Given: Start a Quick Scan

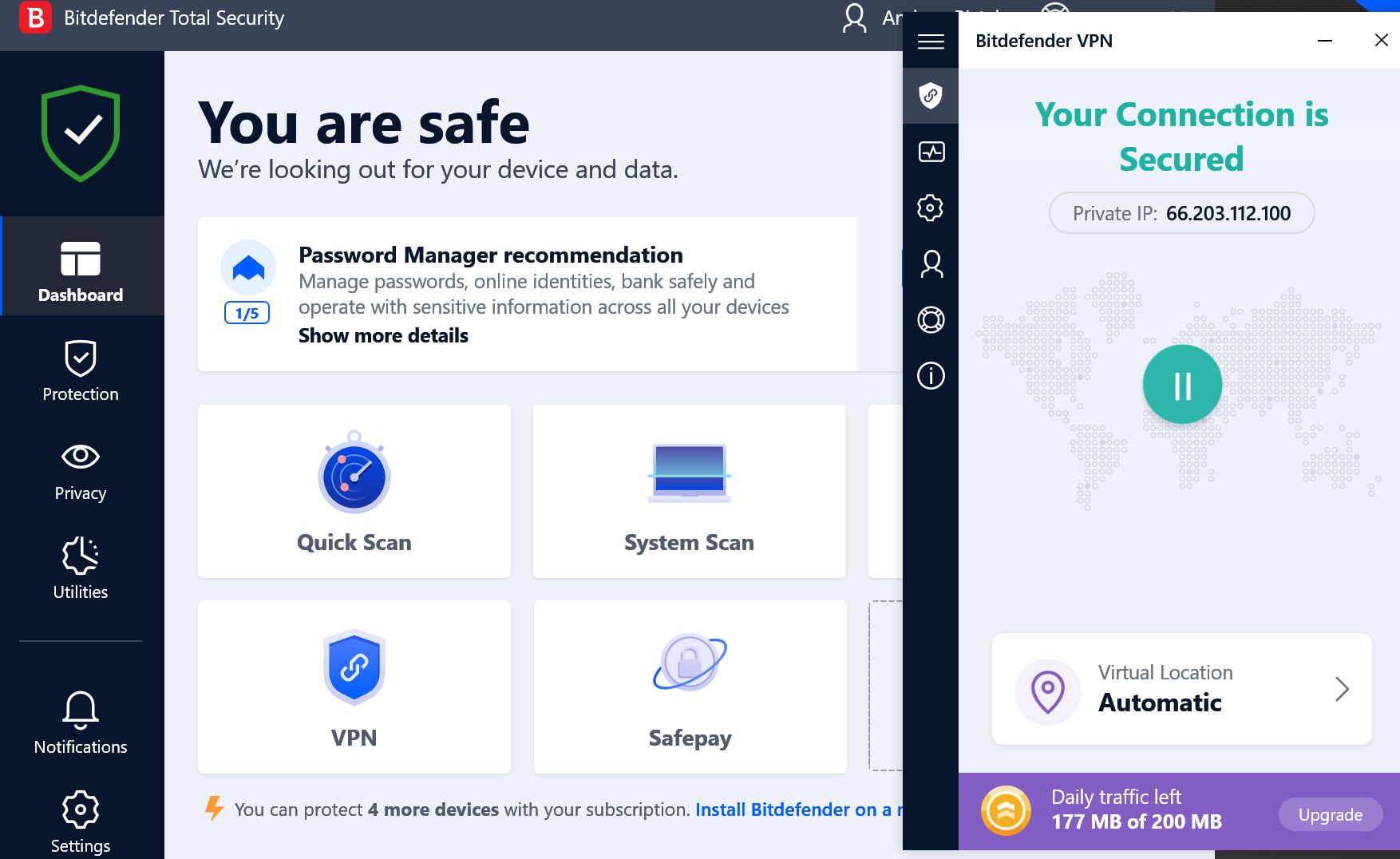Looking at the screenshot, I should 354,491.
